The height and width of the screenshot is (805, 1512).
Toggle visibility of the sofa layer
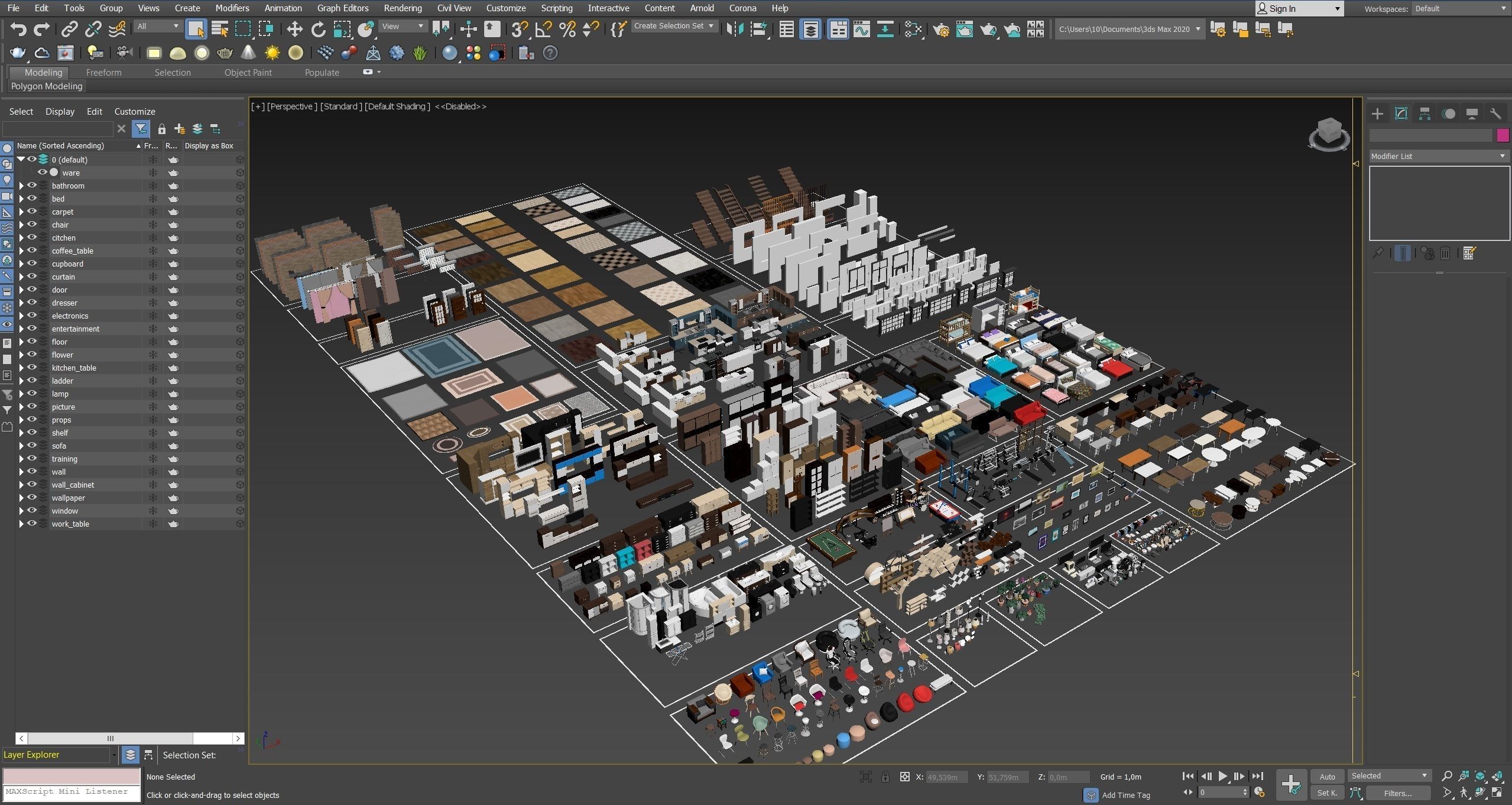(x=32, y=446)
